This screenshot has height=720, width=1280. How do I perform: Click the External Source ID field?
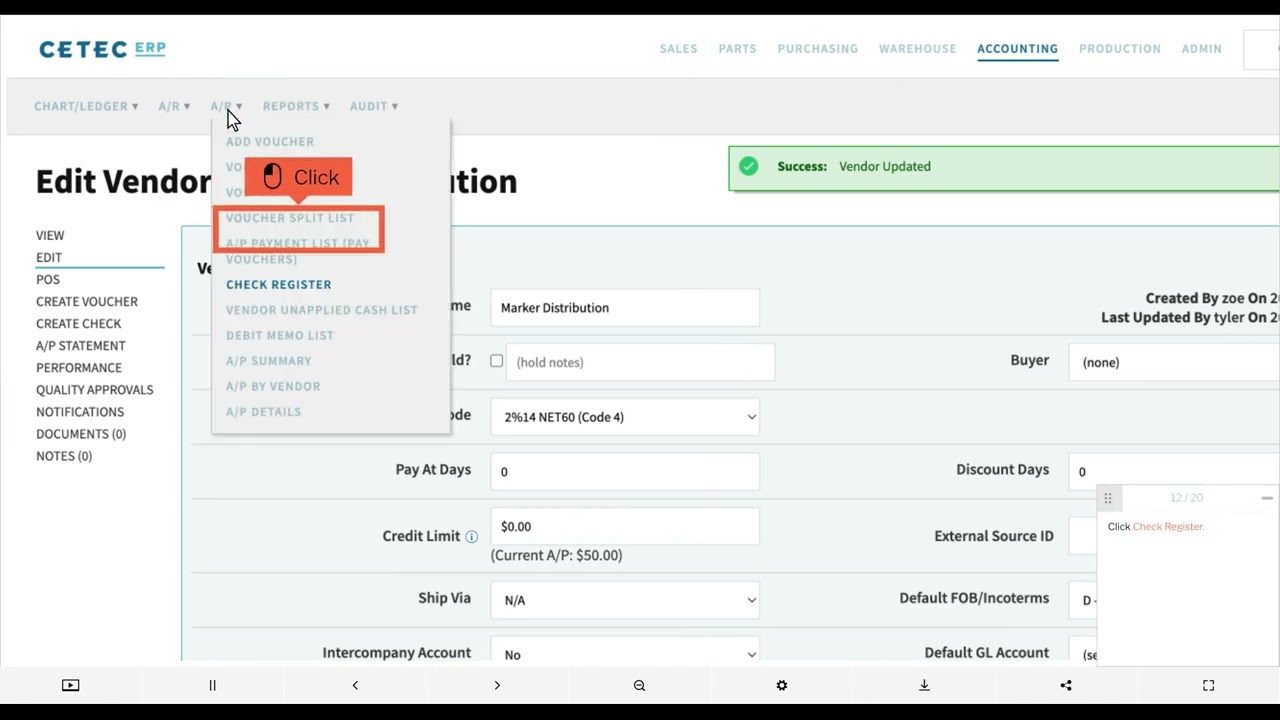[x=1083, y=536]
